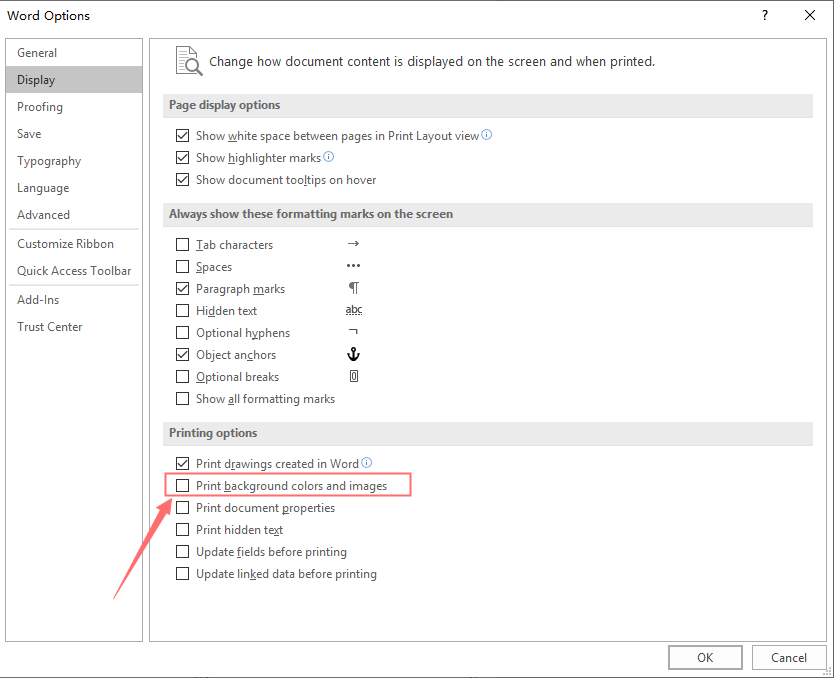The image size is (834, 678).
Task: Click the hidden text abc symbol
Action: click(354, 309)
